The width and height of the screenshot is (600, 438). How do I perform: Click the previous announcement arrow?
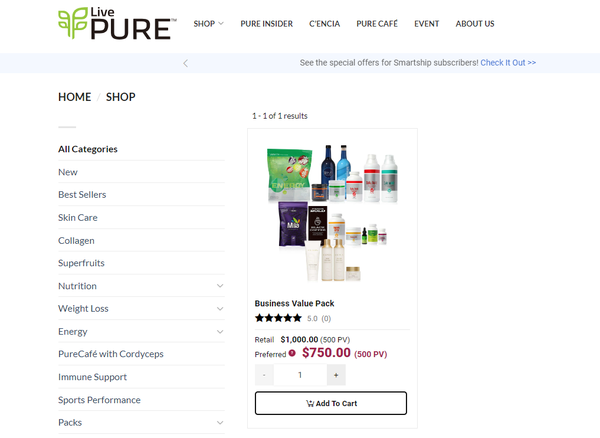click(x=185, y=63)
